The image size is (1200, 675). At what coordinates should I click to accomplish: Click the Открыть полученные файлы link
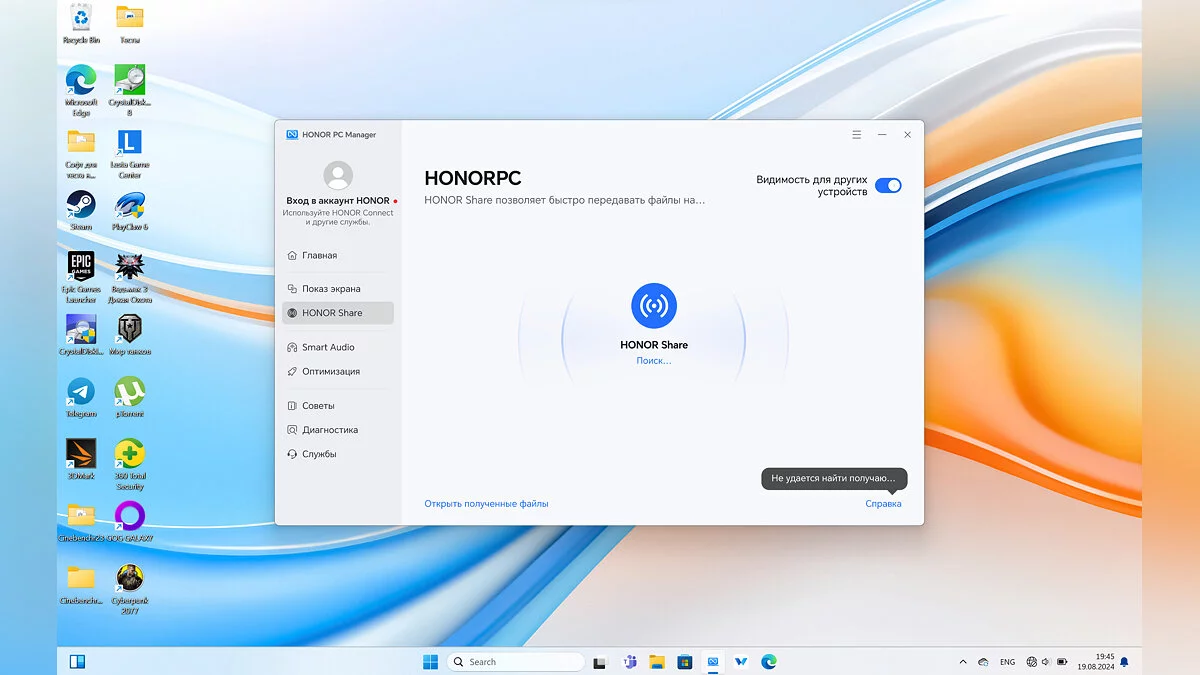486,504
